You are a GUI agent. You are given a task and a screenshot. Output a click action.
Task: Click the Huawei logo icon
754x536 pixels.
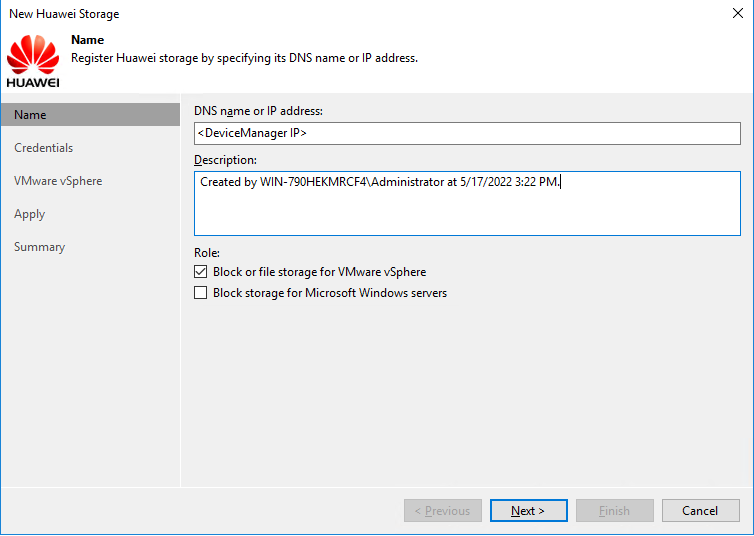point(33,61)
